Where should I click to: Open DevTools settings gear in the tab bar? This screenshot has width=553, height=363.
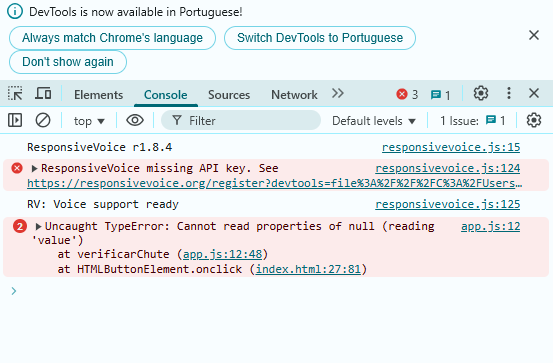click(x=481, y=93)
